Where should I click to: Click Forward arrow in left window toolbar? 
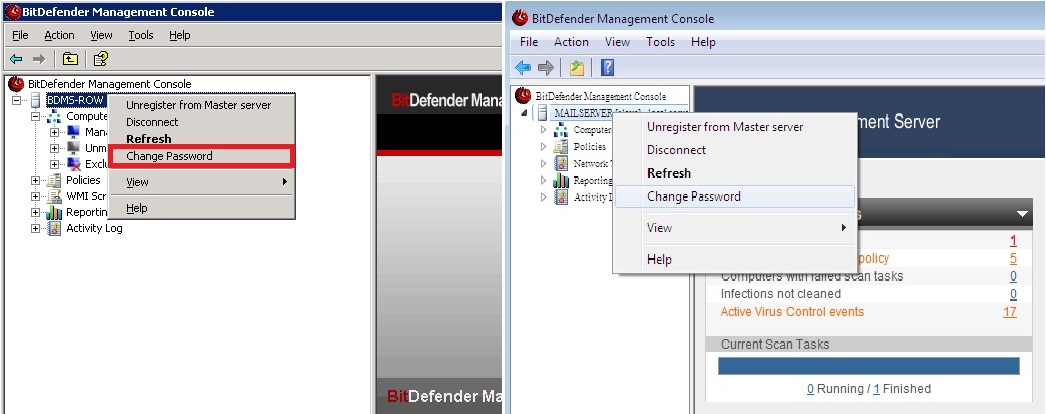39,59
